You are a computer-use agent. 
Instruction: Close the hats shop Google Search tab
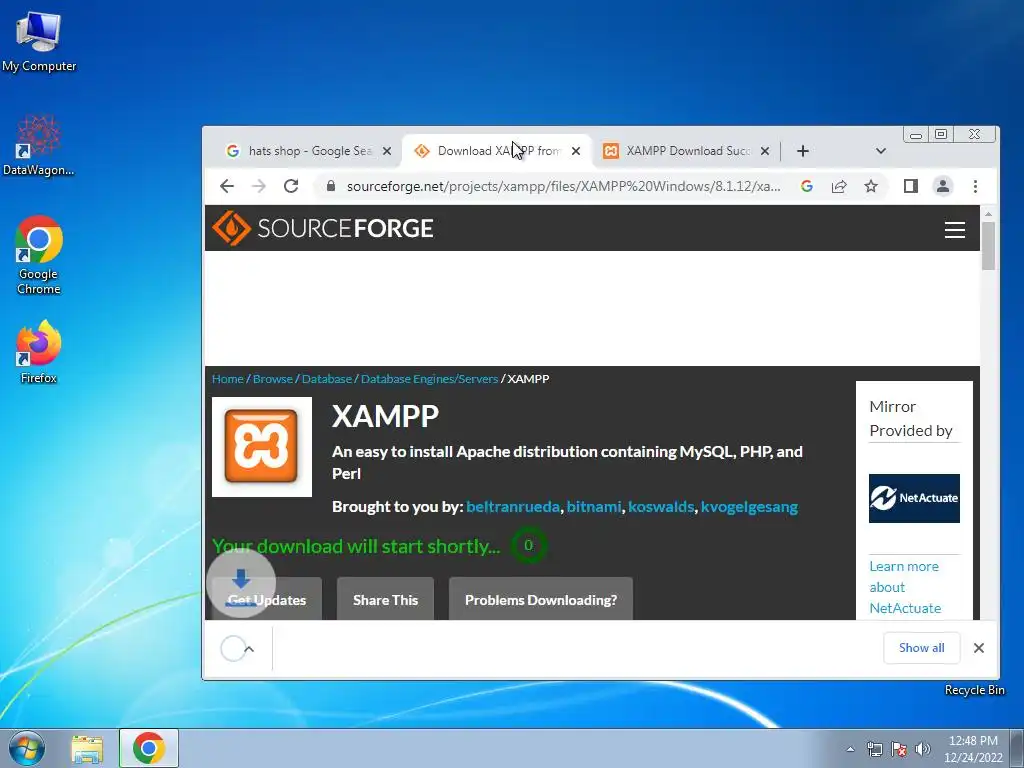pyautogui.click(x=387, y=151)
